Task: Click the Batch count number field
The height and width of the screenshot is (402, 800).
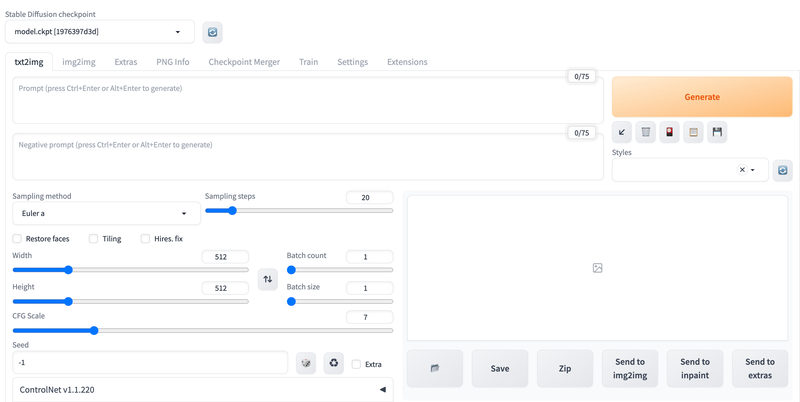Action: pos(370,257)
